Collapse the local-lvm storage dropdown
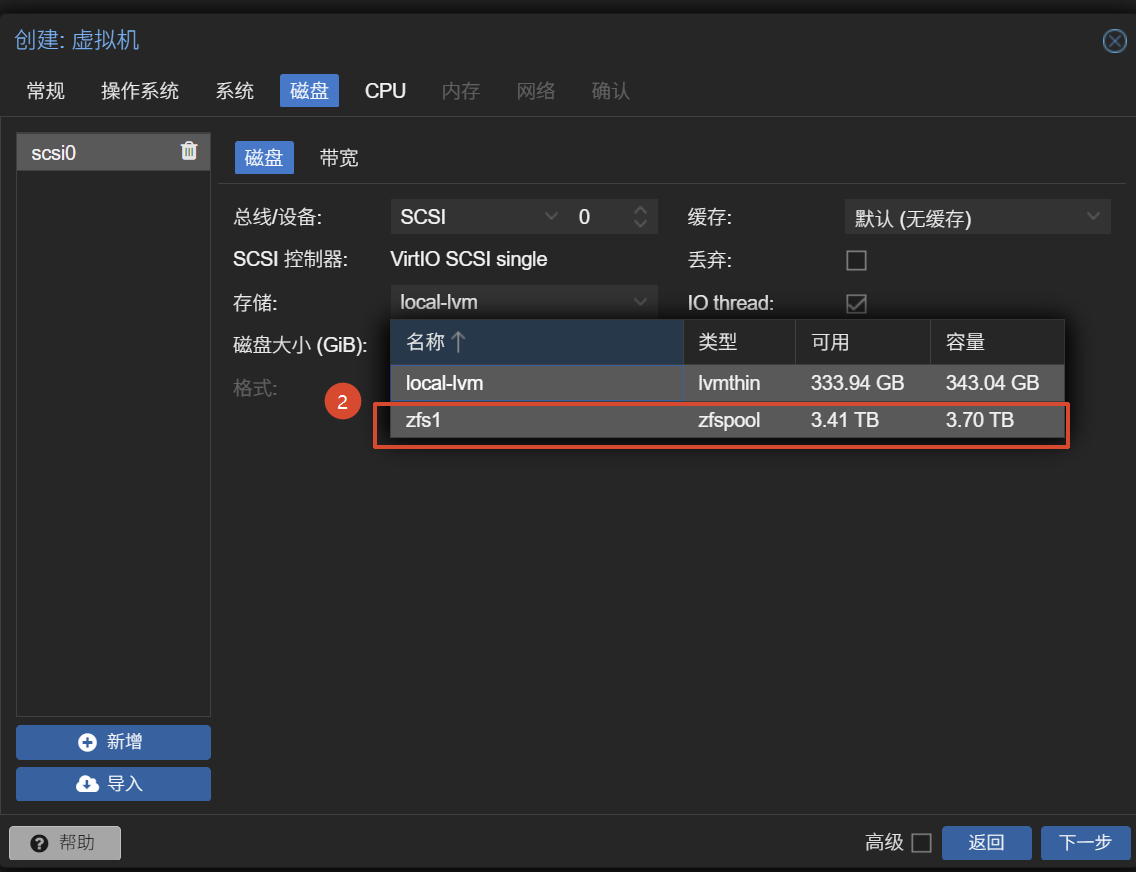Screen dimensions: 1136x872 [x=640, y=302]
